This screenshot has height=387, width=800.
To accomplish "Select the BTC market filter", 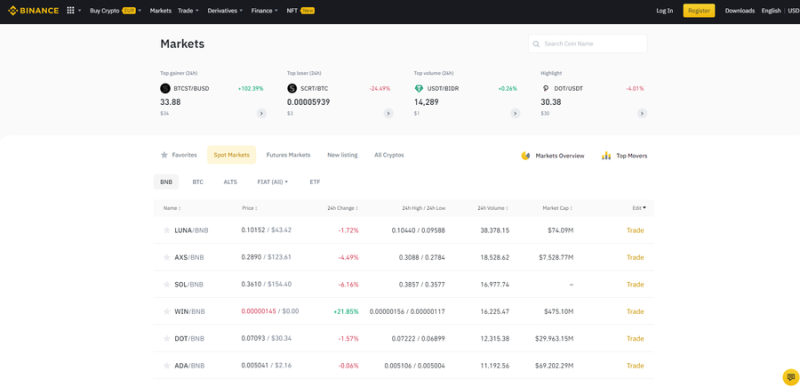I will click(198, 182).
